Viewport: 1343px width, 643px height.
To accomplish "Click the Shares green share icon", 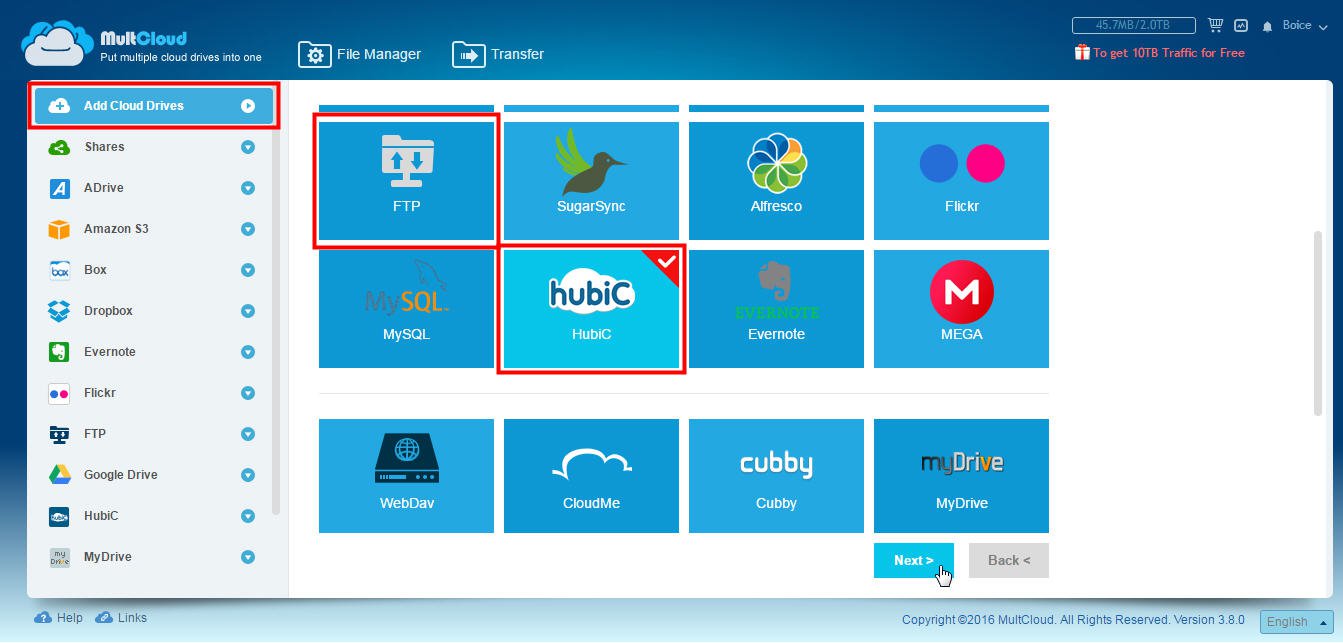I will point(59,147).
